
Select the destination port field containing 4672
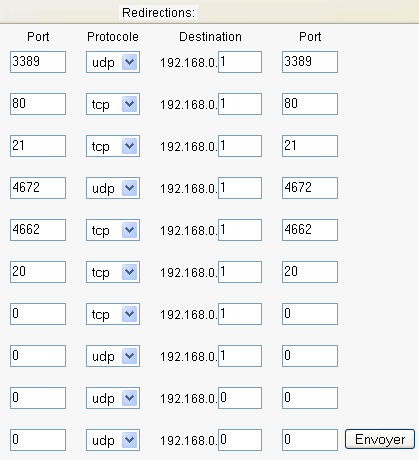coord(310,188)
